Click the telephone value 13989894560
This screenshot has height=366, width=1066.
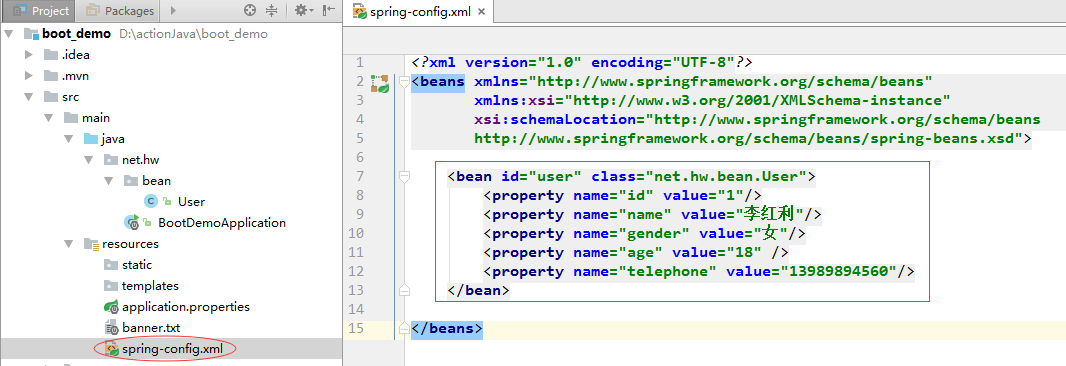838,271
